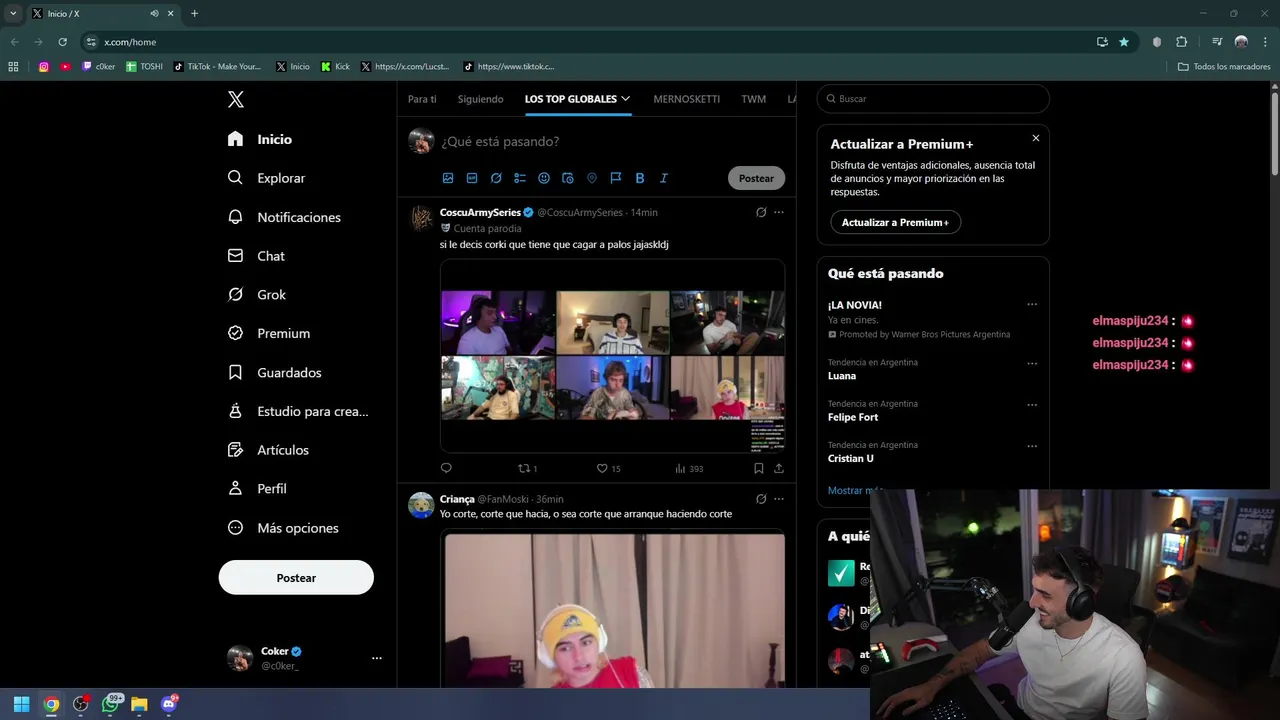
Task: Schedule the post via calendar icon
Action: click(568, 178)
